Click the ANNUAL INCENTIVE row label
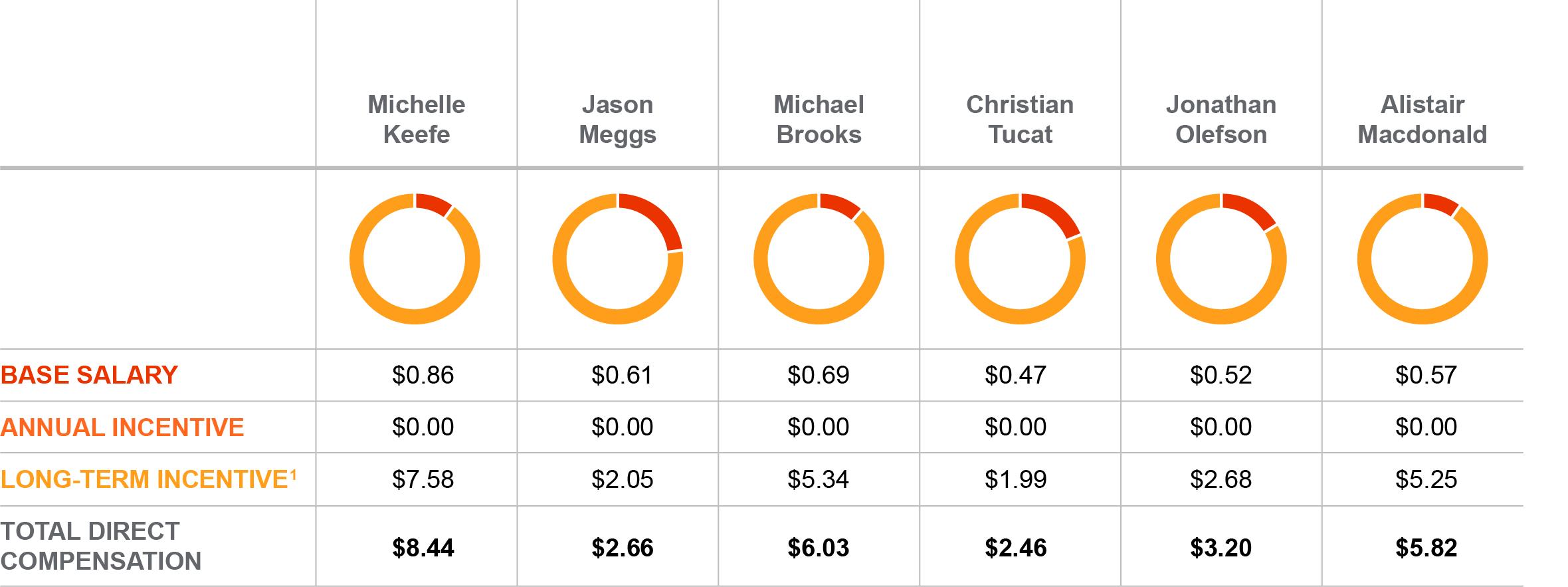 (x=122, y=427)
